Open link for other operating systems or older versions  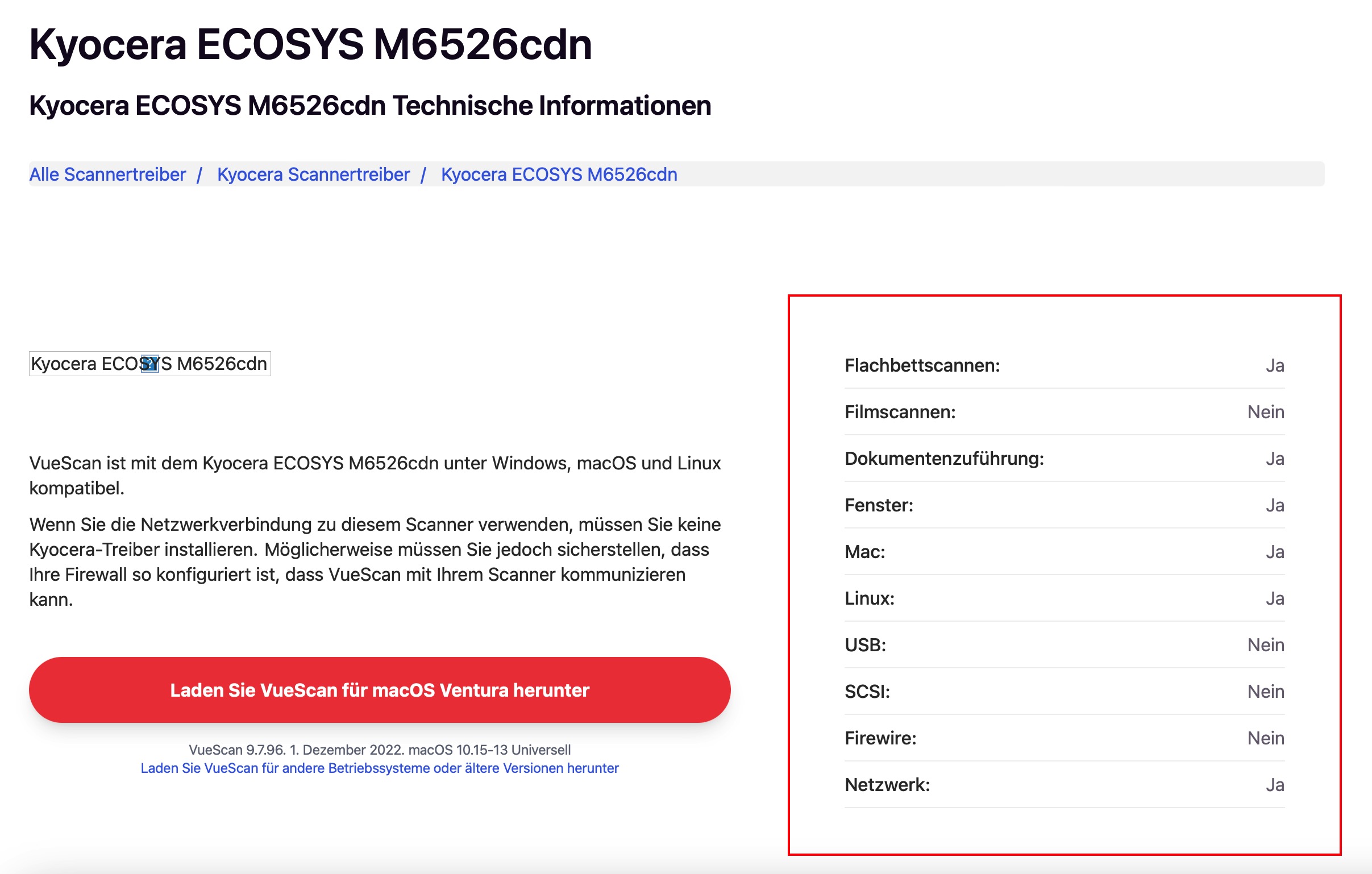coord(380,768)
